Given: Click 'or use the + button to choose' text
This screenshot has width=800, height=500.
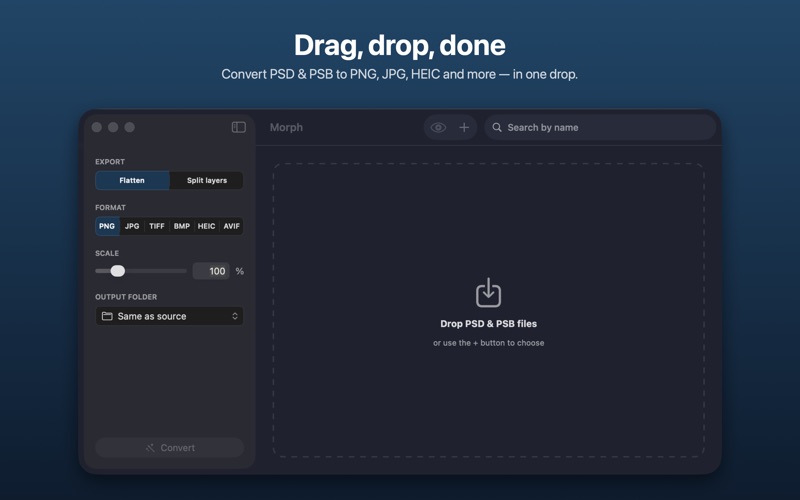Looking at the screenshot, I should coord(489,343).
